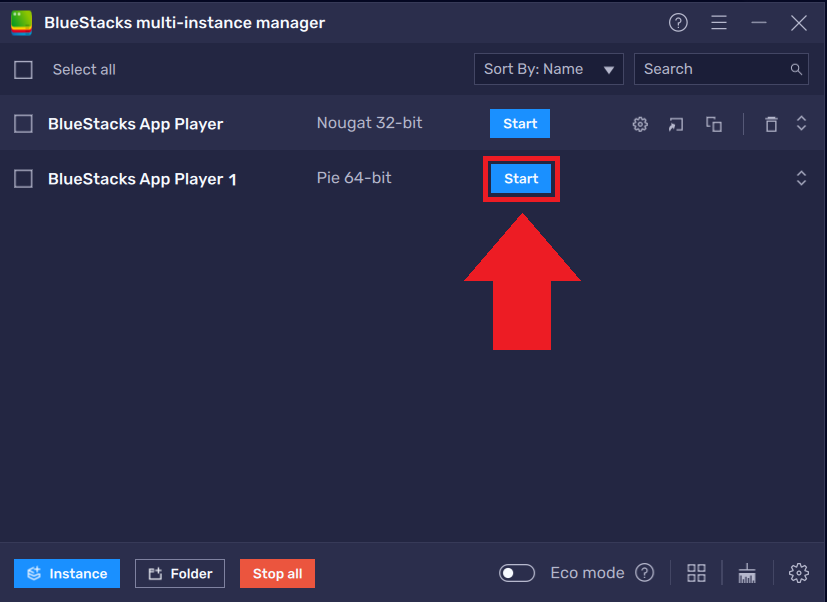
Task: Open disk cleanup broom icon
Action: click(747, 574)
